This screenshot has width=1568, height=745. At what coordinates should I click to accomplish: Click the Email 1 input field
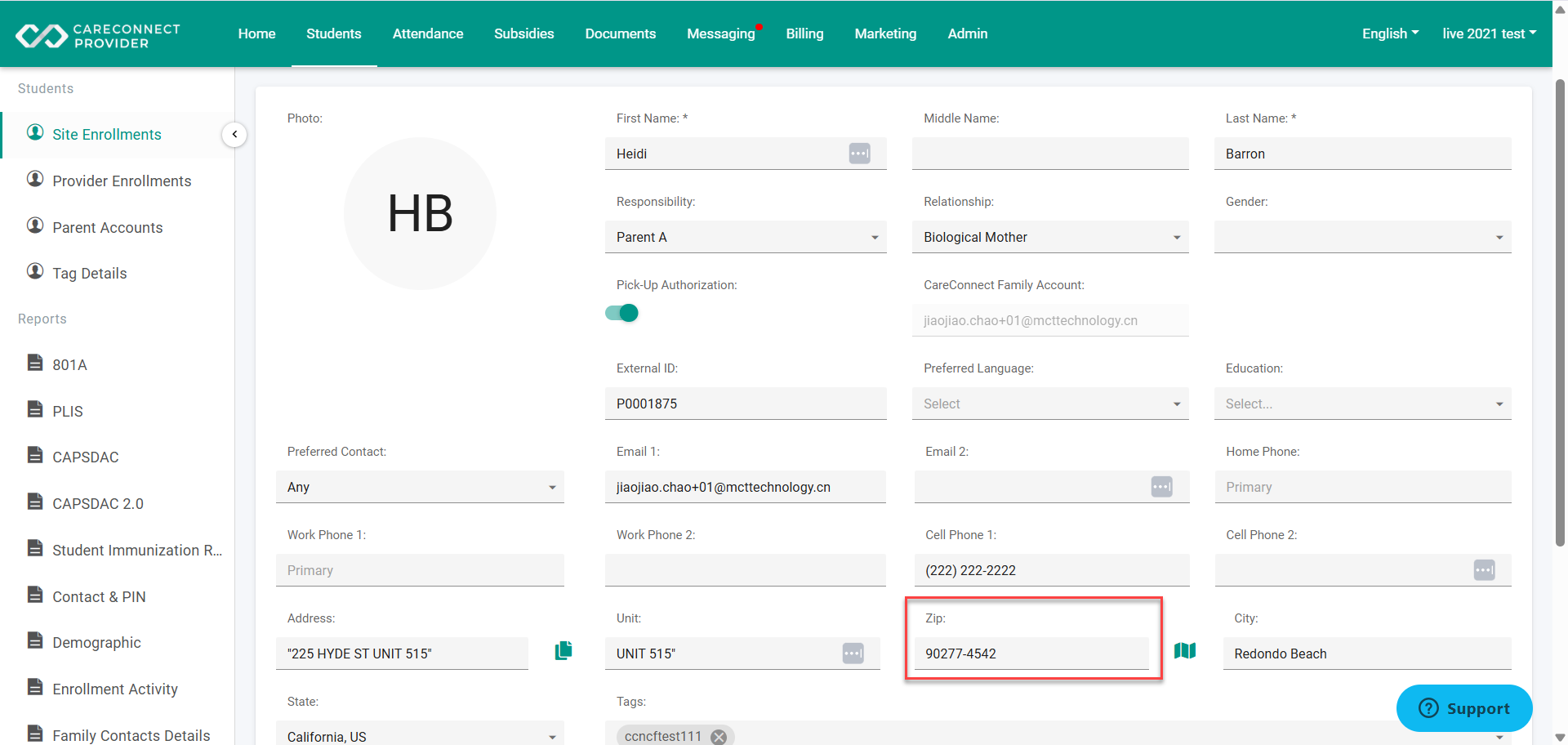point(746,487)
